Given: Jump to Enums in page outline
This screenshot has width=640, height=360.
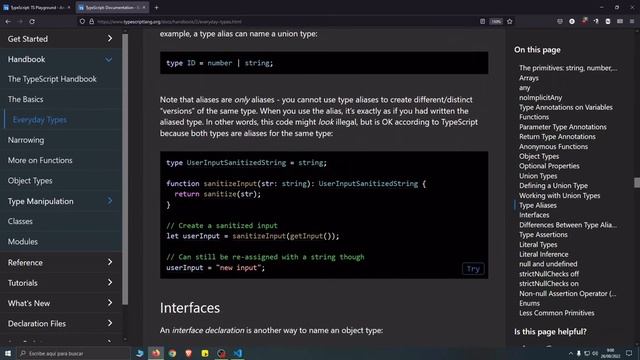Looking at the screenshot, I should pyautogui.click(x=529, y=303).
